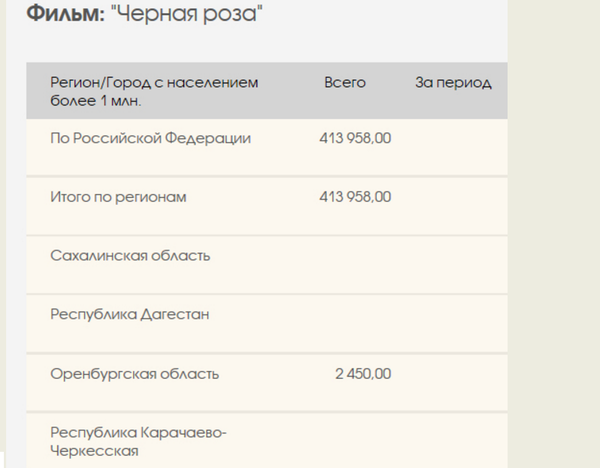Click the 413 958,00 value for Итого по регионам
Image resolution: width=600 pixels, height=468 pixels.
pos(355,197)
